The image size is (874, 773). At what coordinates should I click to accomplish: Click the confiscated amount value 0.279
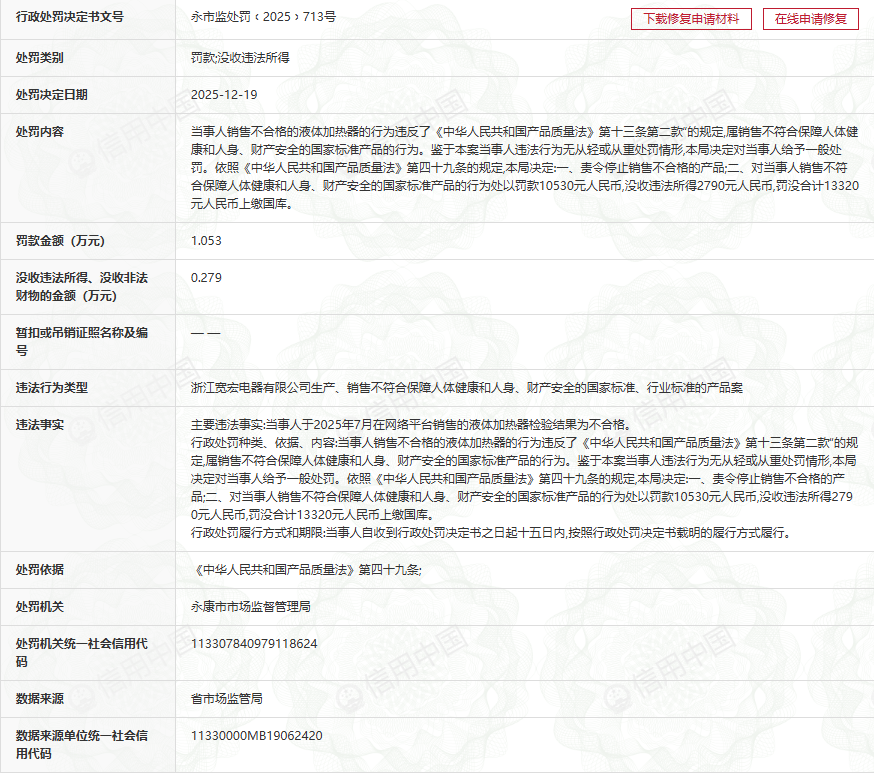(x=206, y=277)
